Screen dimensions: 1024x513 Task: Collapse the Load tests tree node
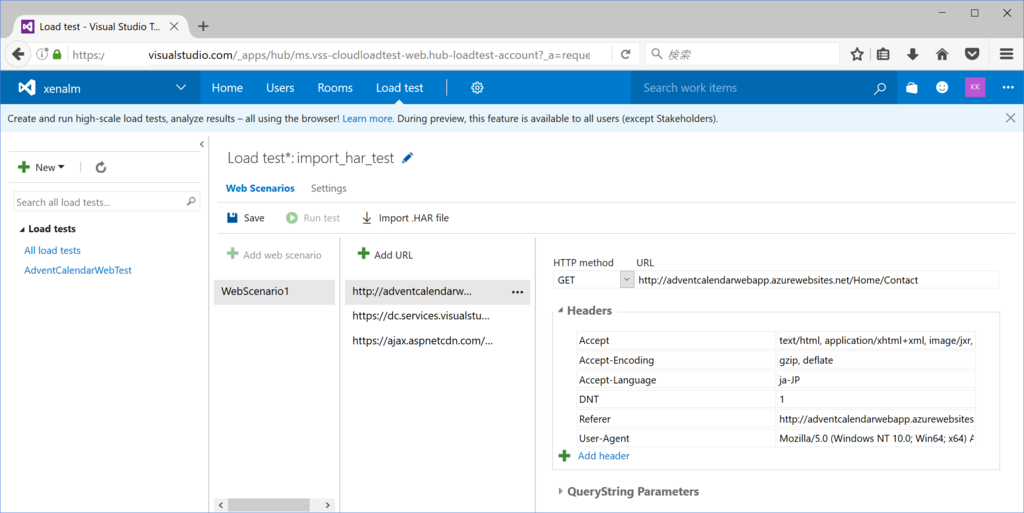[x=22, y=229]
